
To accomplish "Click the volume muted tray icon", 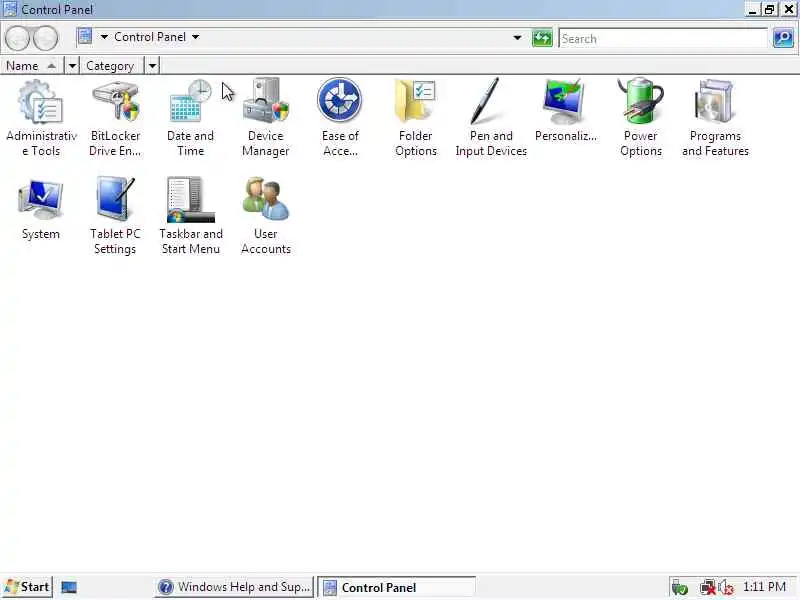I will (x=726, y=587).
